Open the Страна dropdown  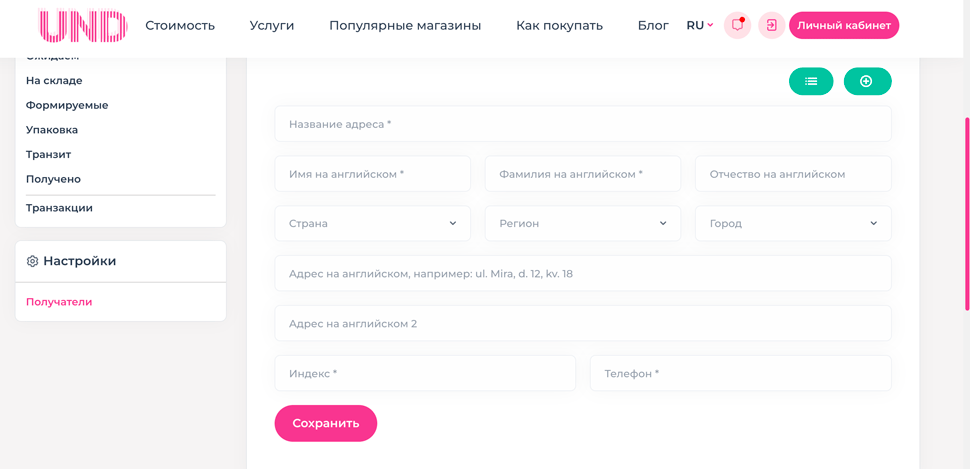point(372,223)
